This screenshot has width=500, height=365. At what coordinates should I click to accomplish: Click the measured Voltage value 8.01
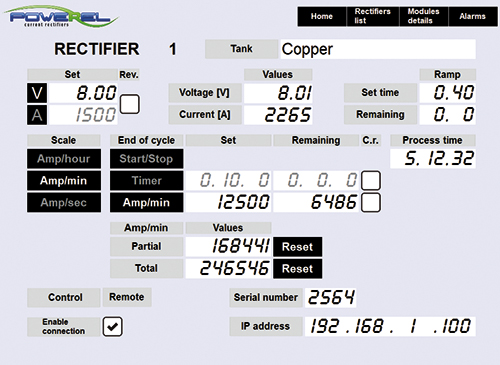click(x=278, y=93)
